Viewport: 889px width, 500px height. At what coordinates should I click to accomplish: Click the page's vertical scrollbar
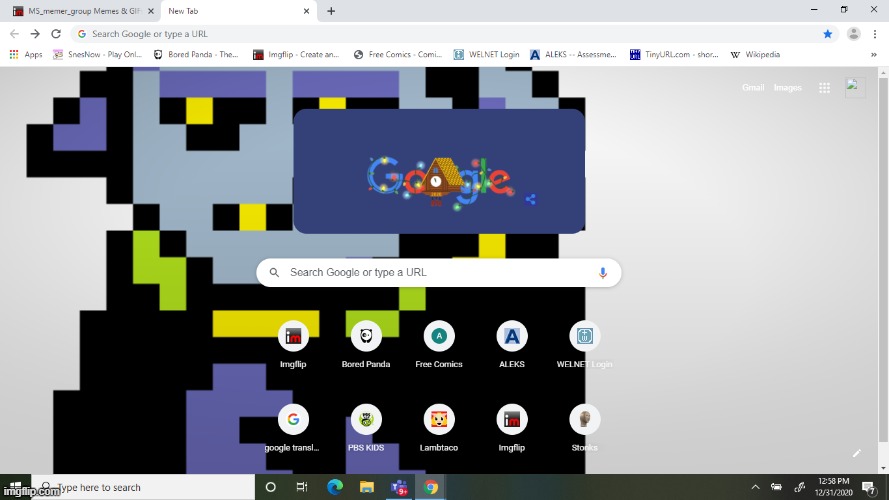tap(883, 260)
